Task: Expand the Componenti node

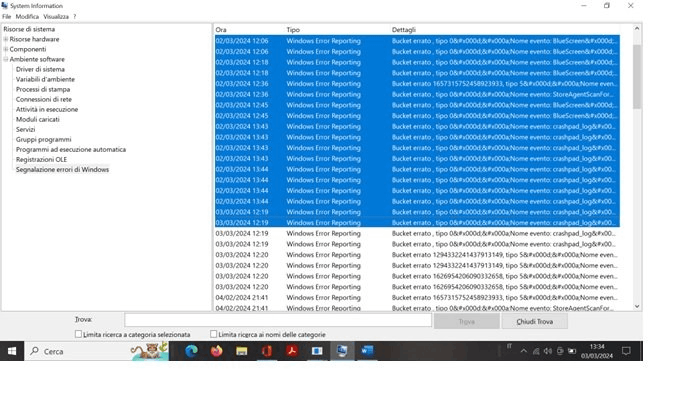Action: click(6, 49)
